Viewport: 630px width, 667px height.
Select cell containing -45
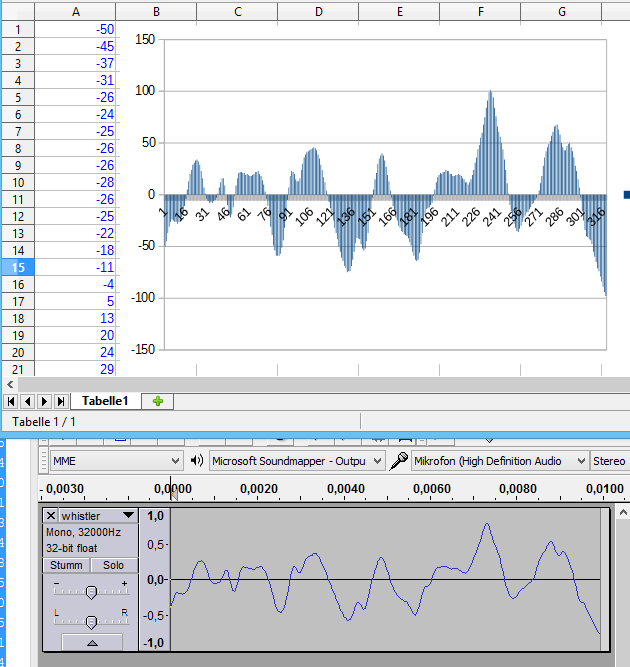click(x=75, y=46)
